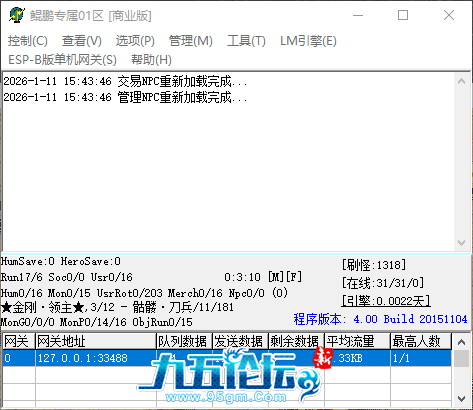
Task: Click the 0:3:10 uptime counter
Action: [242, 277]
